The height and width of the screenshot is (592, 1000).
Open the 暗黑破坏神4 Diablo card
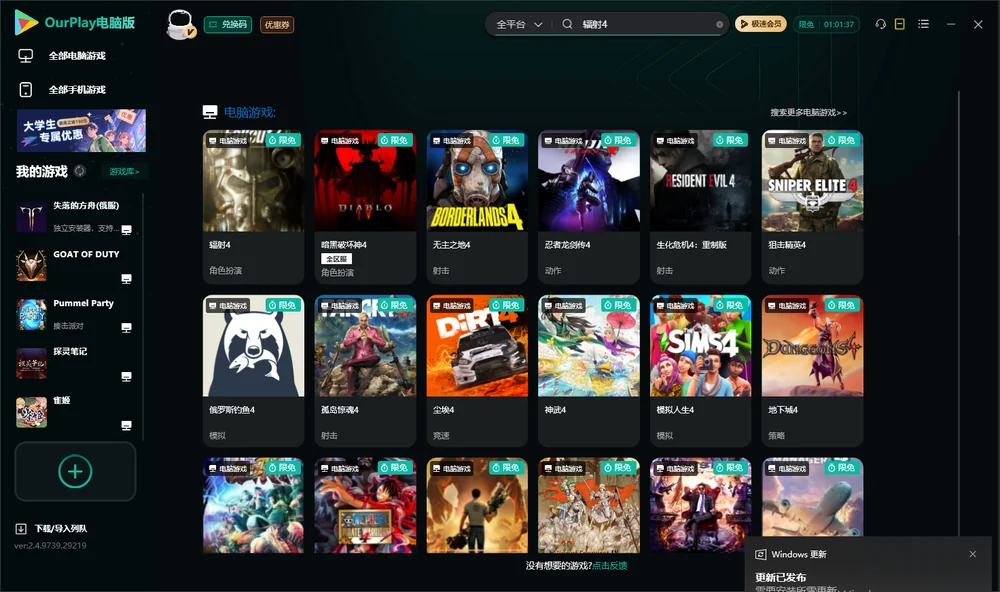coord(365,207)
